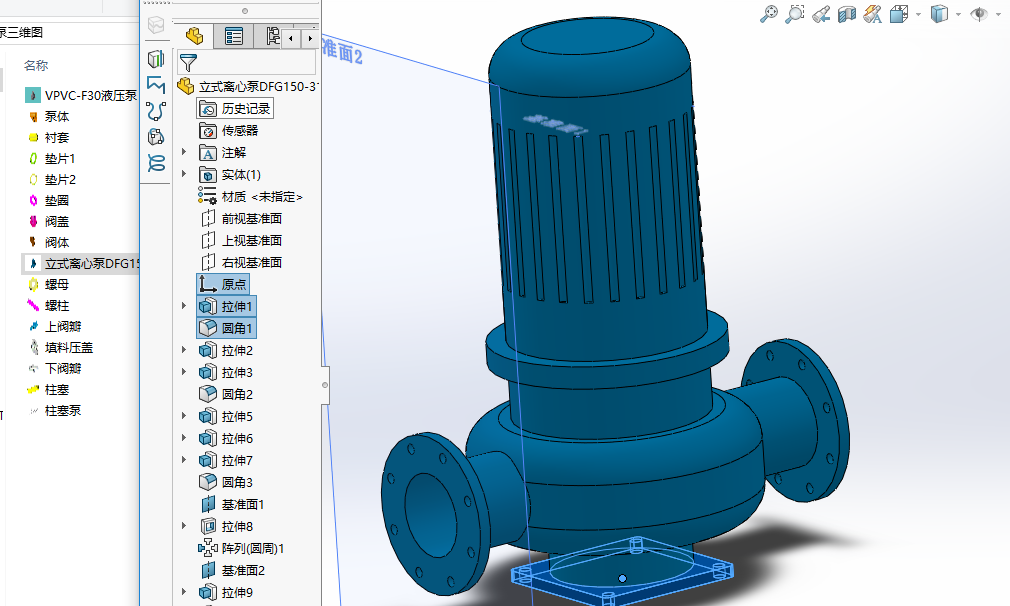Expand the 拉伸2 feature arrow

coord(184,350)
